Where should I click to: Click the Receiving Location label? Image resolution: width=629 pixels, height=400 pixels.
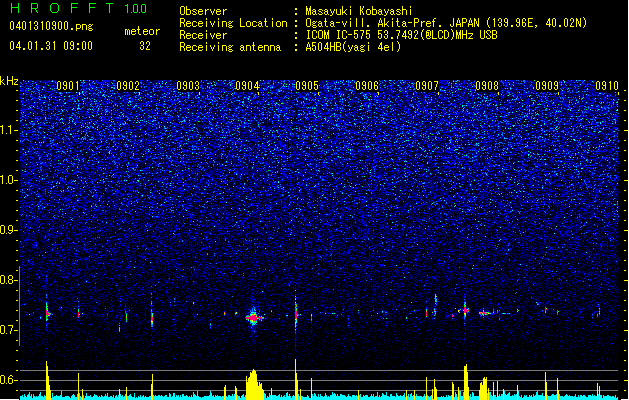(233, 23)
